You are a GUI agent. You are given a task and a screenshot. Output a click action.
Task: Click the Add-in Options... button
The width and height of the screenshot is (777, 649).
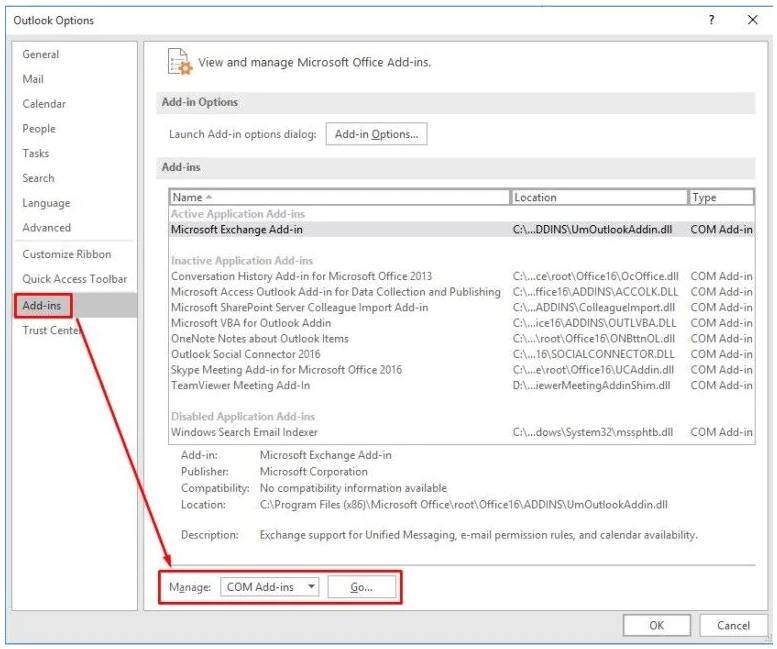[377, 134]
